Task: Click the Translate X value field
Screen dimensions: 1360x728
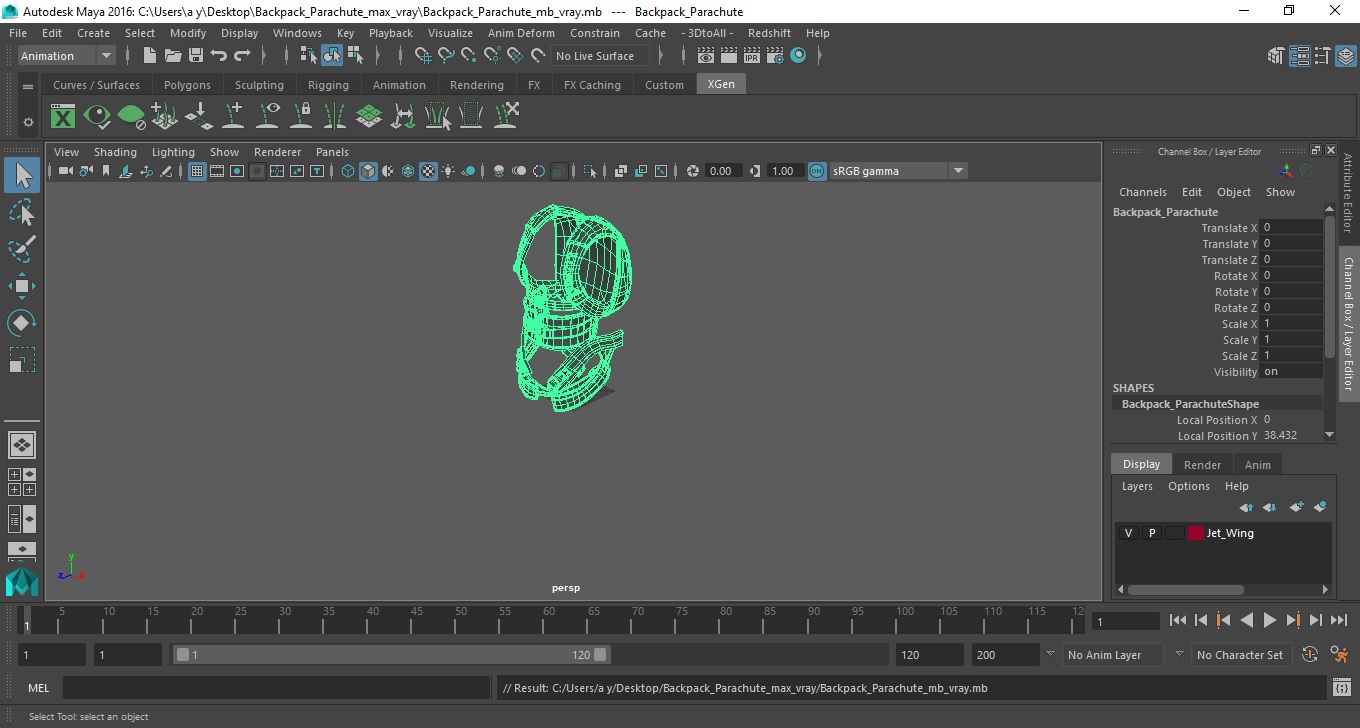Action: point(1291,228)
